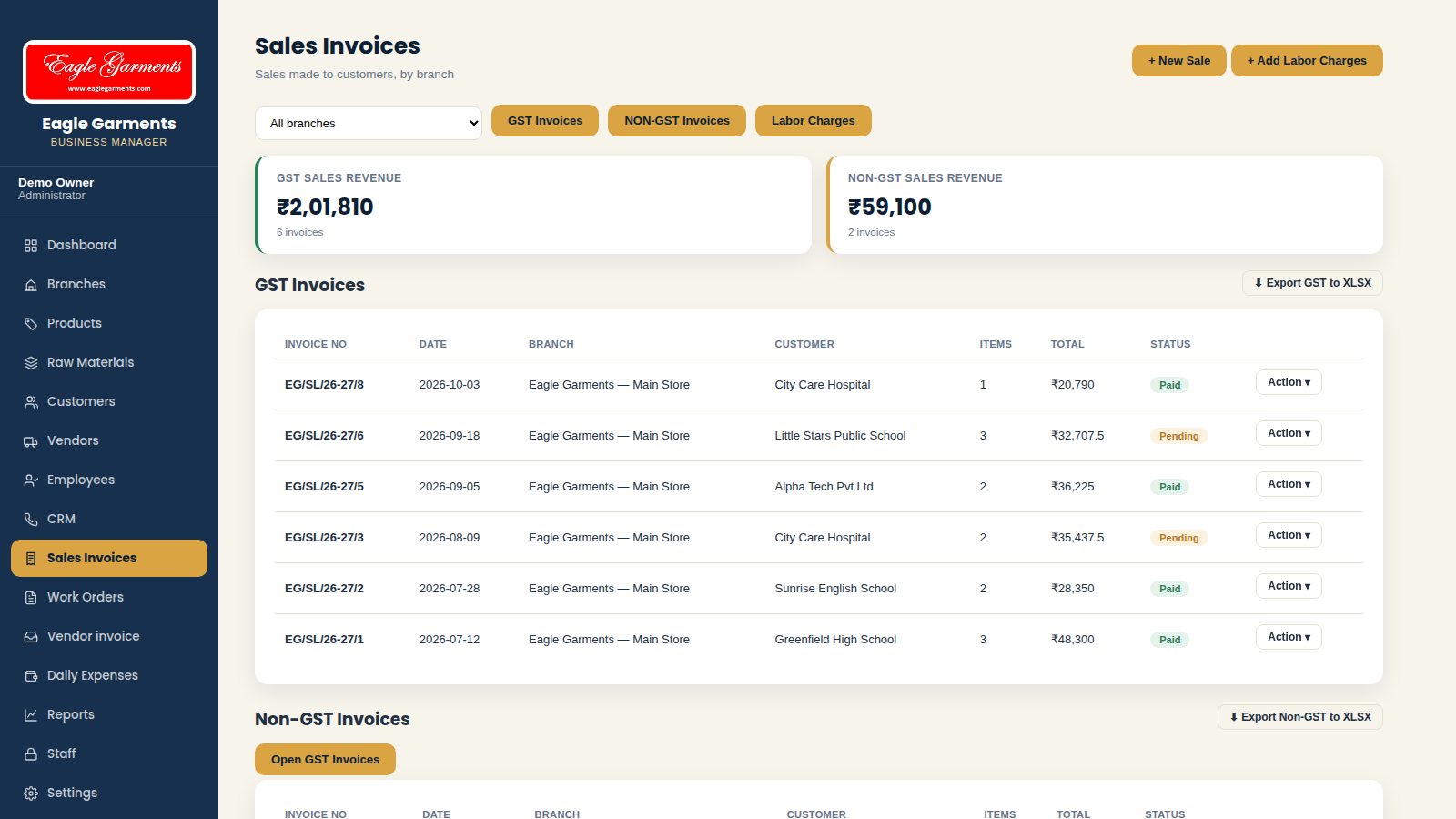Click the Products tag icon

click(31, 324)
